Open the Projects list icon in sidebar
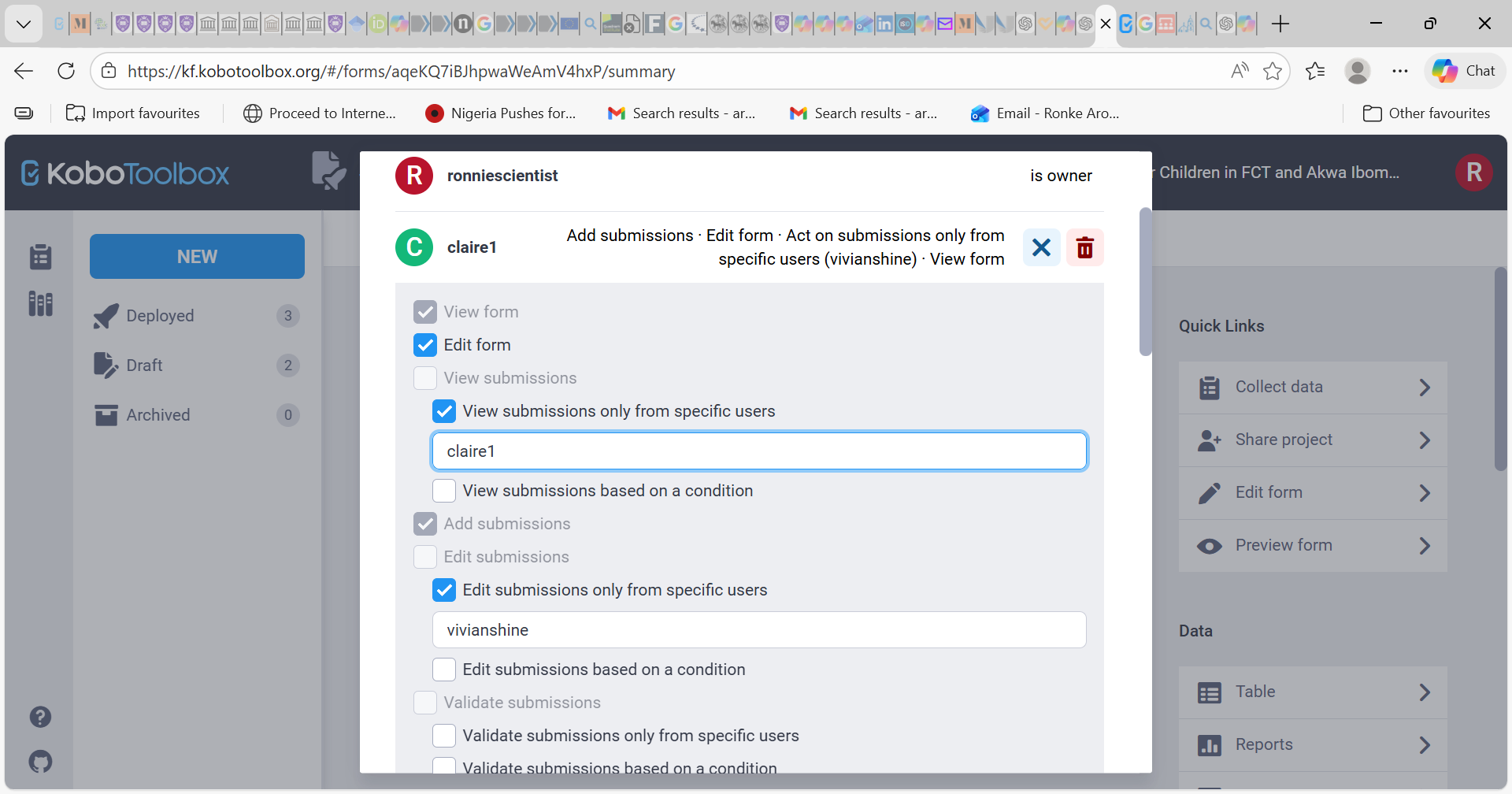The width and height of the screenshot is (1512, 794). click(x=40, y=257)
